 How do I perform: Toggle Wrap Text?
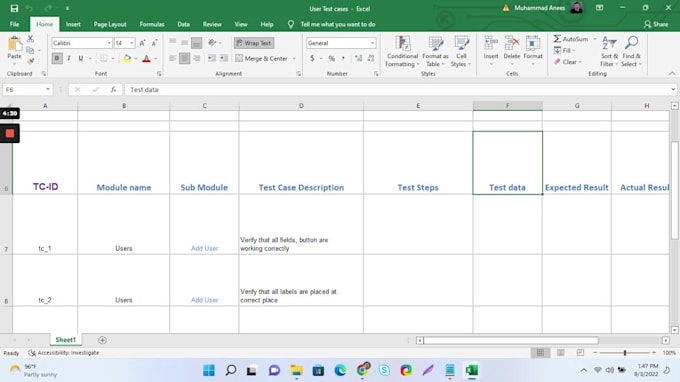(254, 43)
